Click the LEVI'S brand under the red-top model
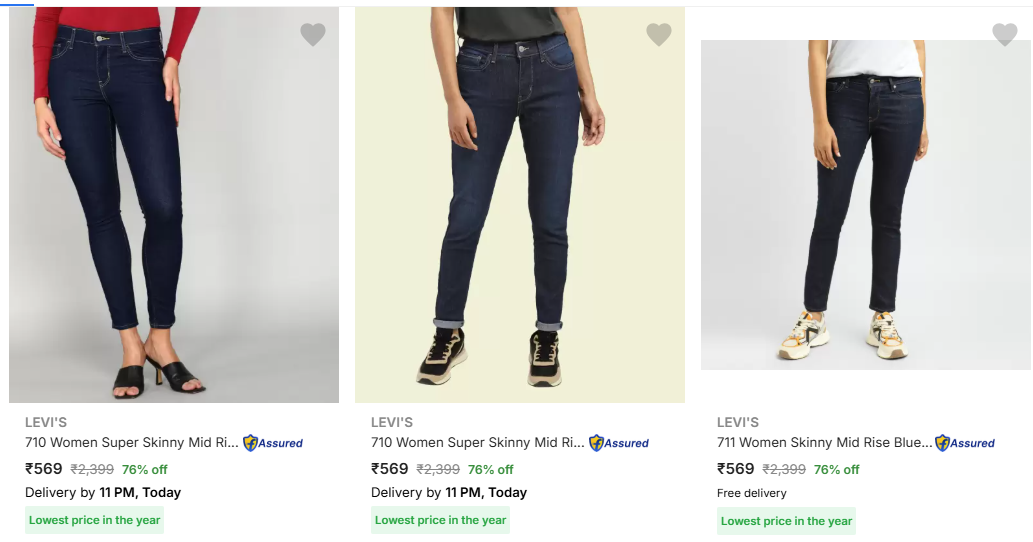The image size is (1033, 542). point(46,422)
